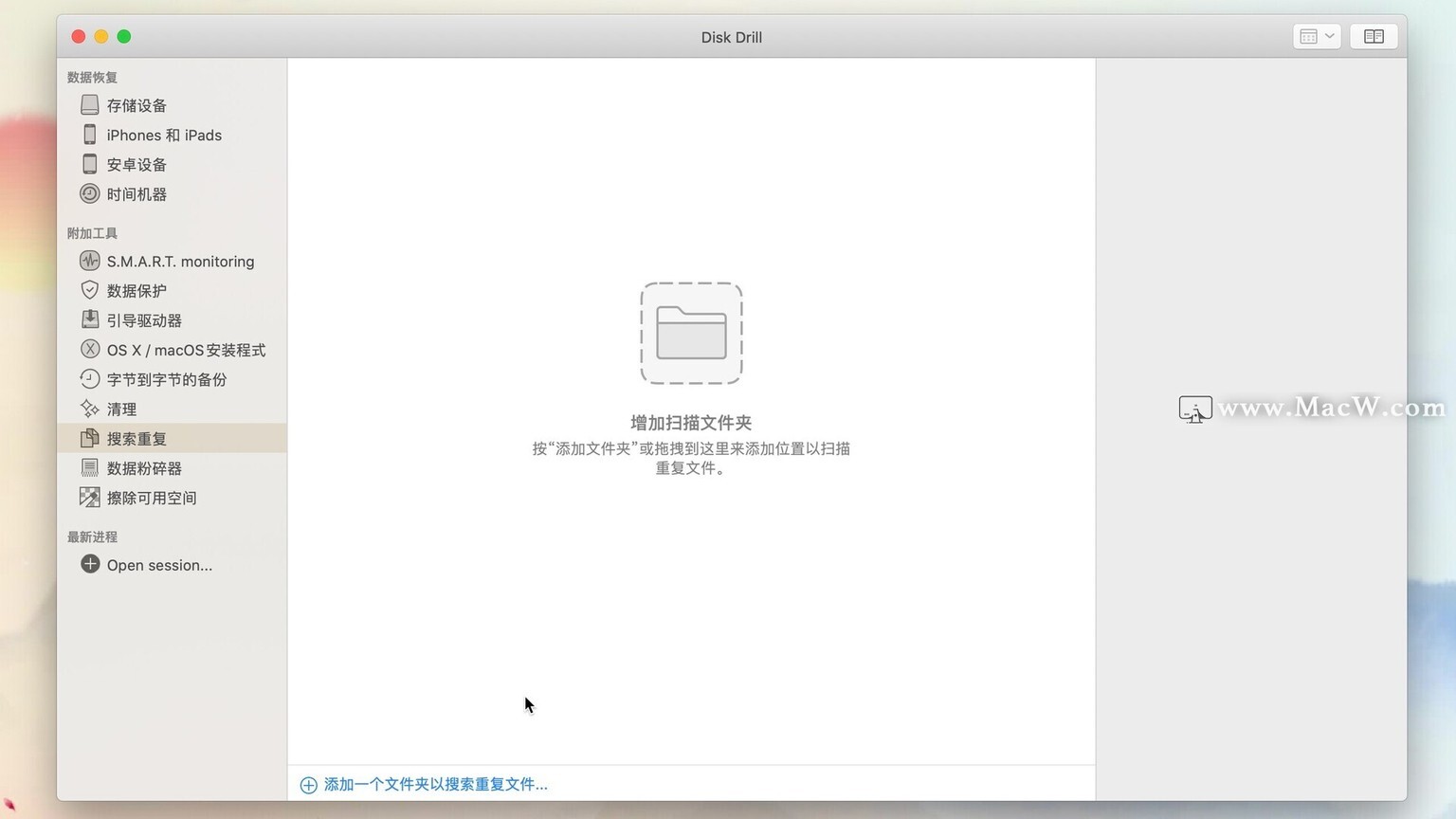Click the S.M.A.R.T. monitoring pulse icon
1456x819 pixels.
pyautogui.click(x=89, y=261)
